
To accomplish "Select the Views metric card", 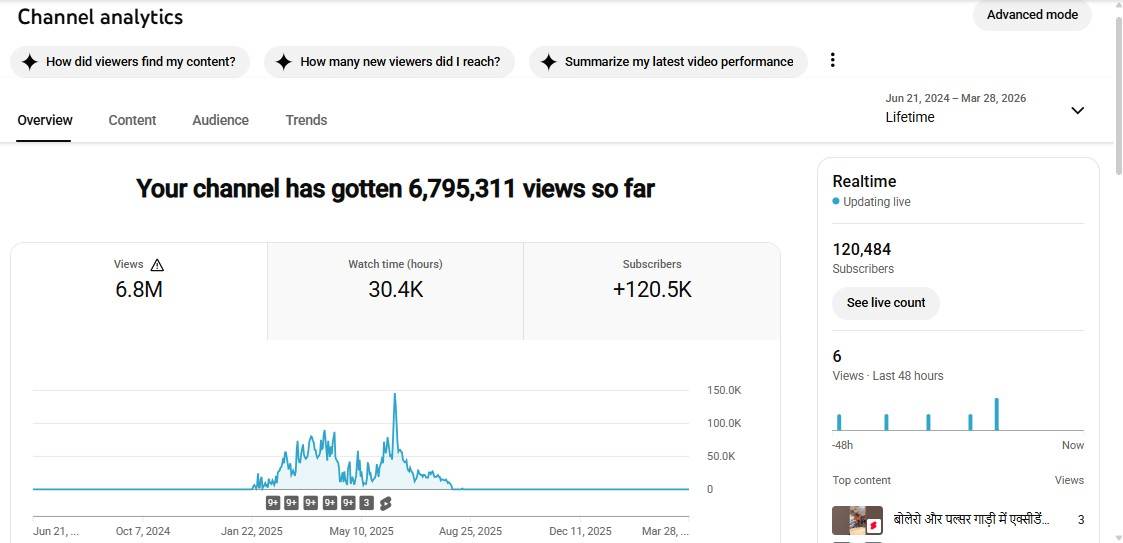I will pos(139,290).
